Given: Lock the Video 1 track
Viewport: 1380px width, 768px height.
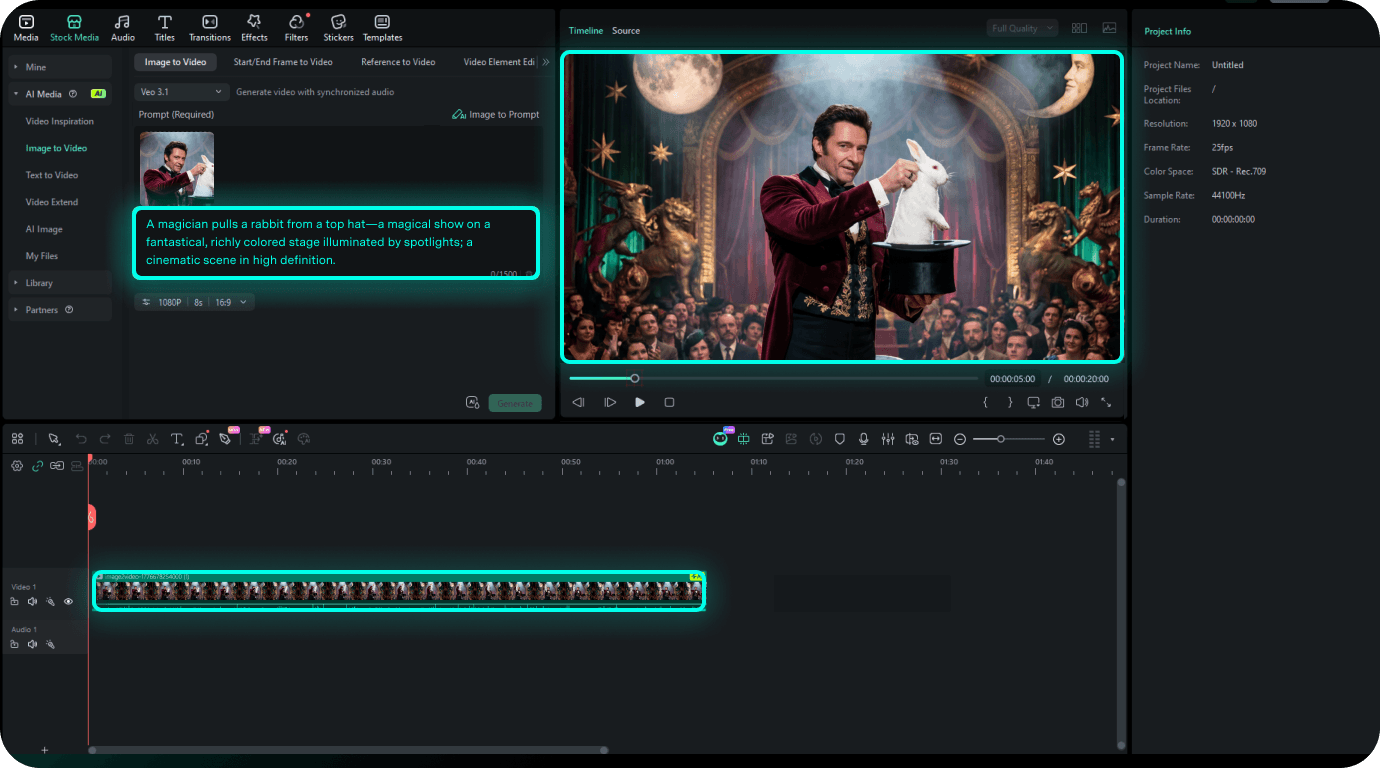Looking at the screenshot, I should click(x=15, y=602).
